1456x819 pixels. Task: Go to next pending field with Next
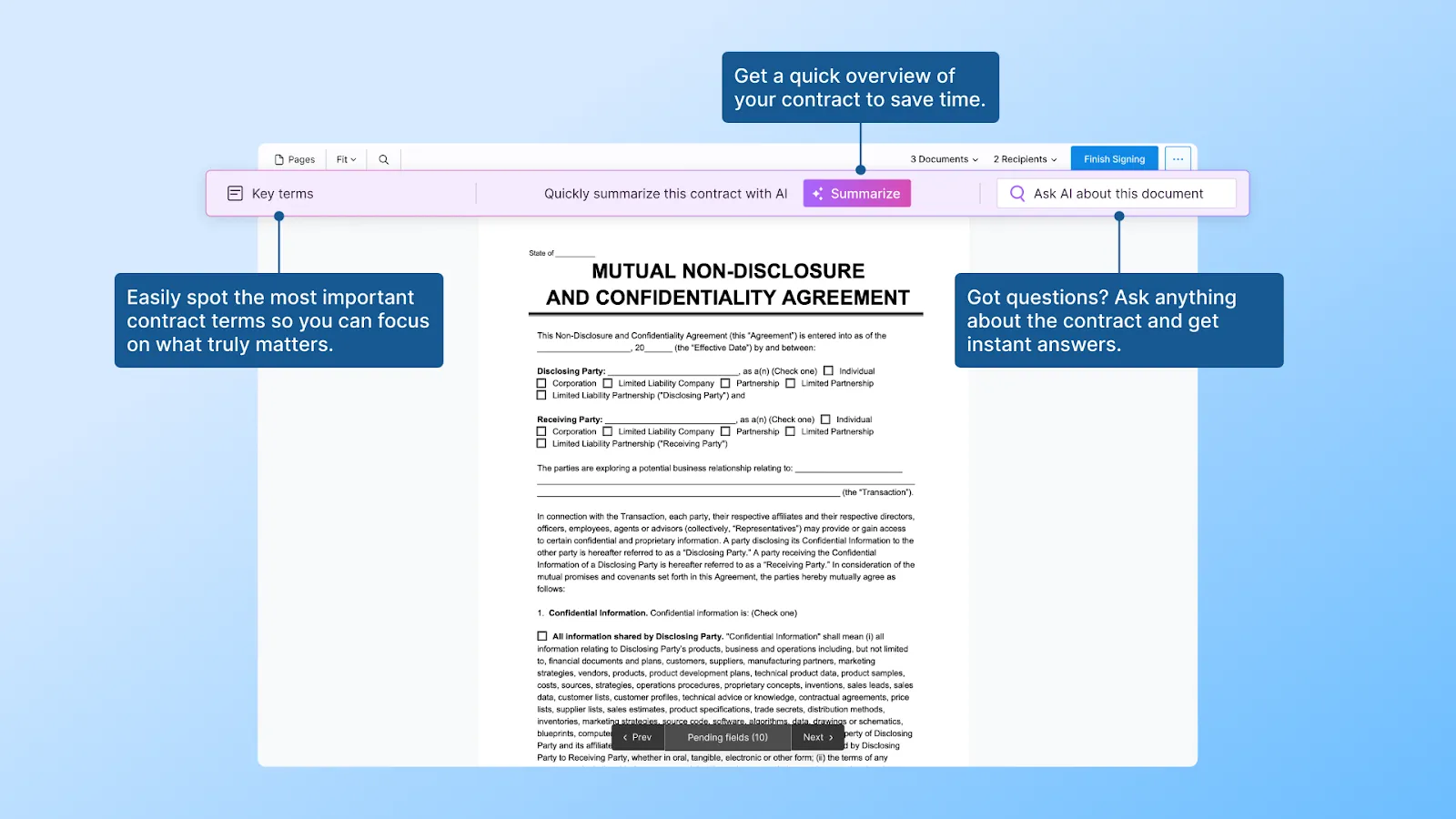817,737
